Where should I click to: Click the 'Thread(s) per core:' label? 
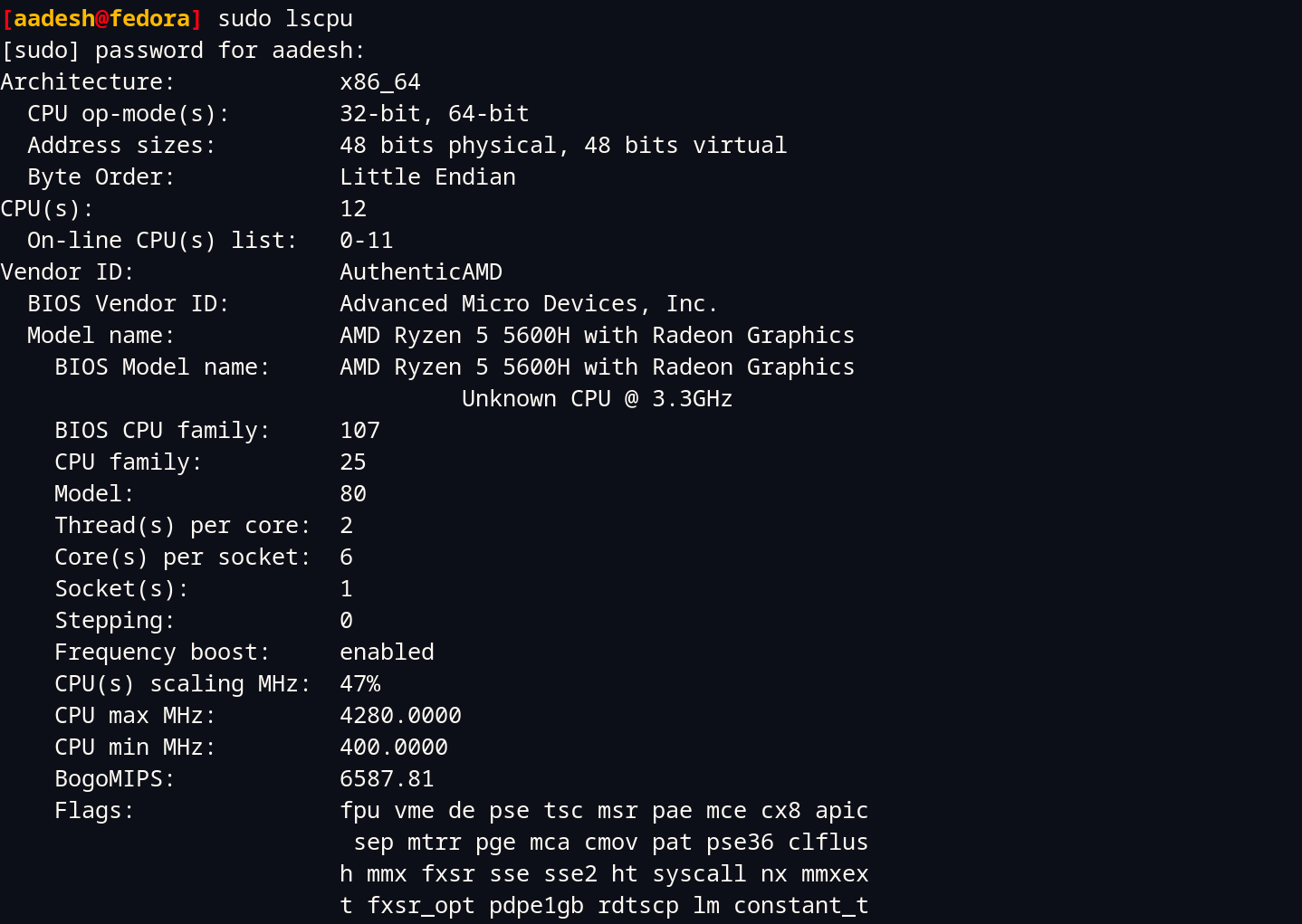tap(182, 526)
